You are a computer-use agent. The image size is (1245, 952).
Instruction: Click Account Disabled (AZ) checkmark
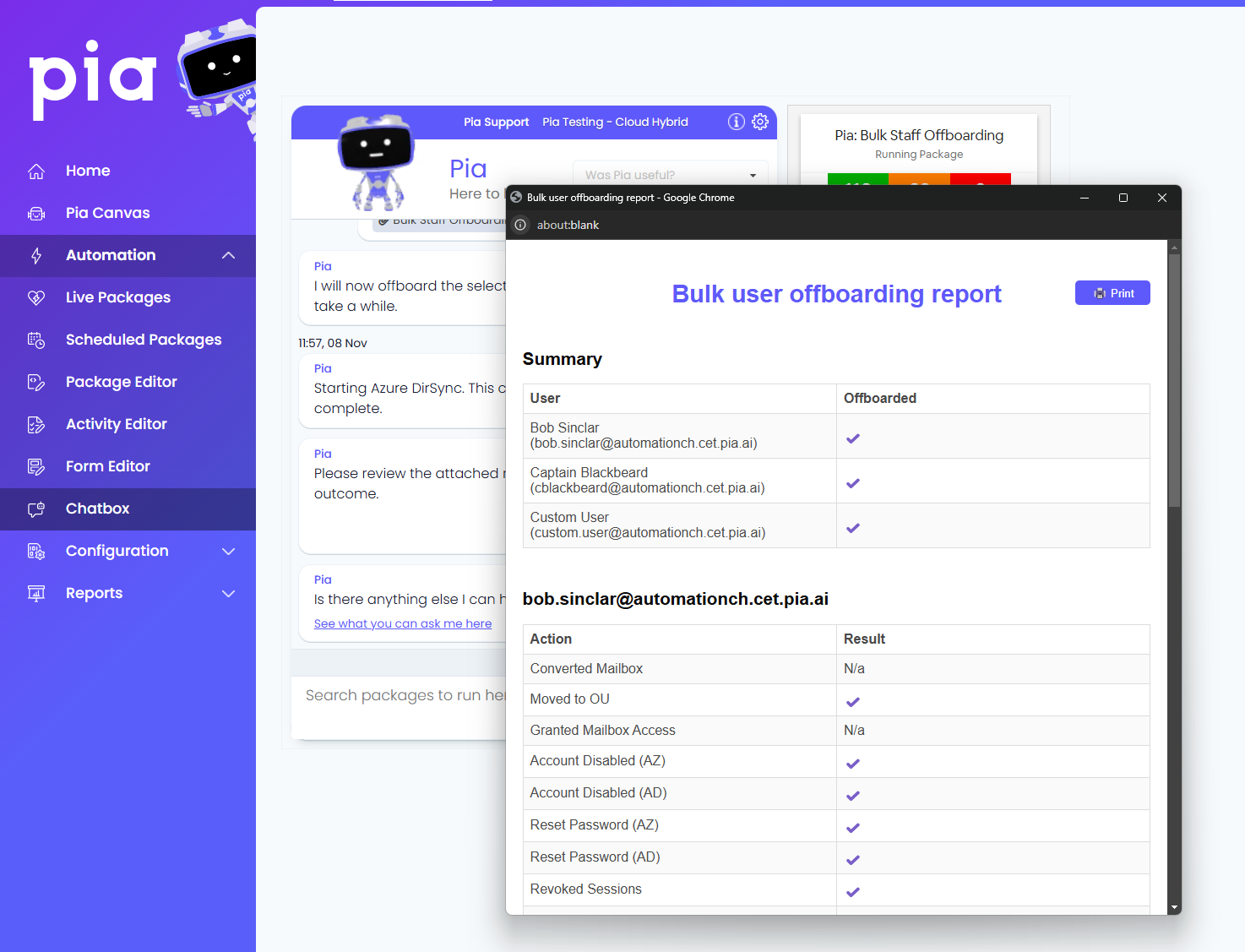coord(853,764)
